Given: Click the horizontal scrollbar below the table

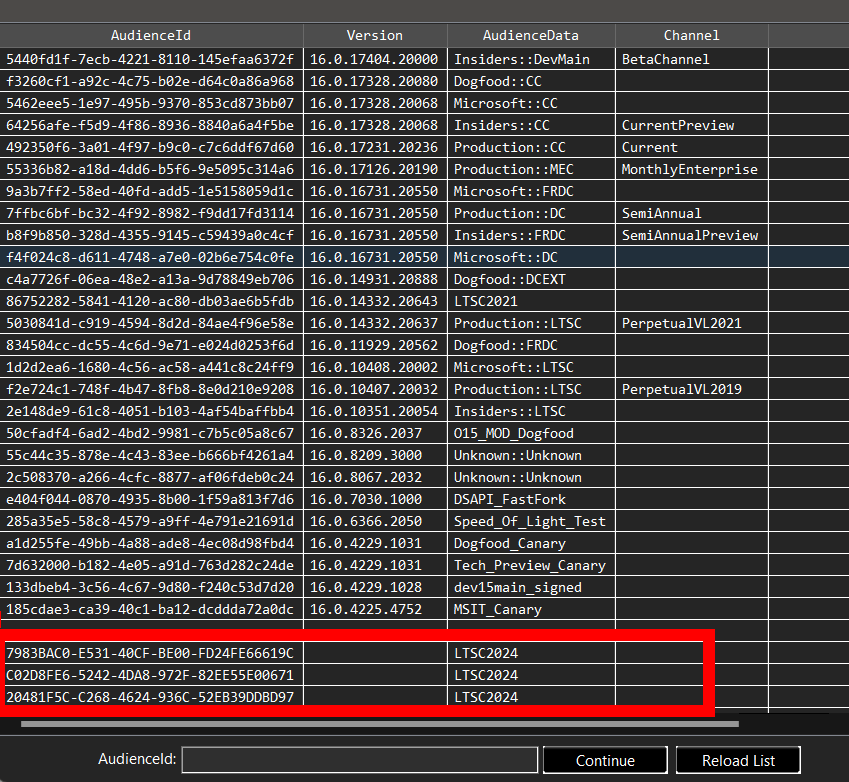Looking at the screenshot, I should [x=380, y=724].
